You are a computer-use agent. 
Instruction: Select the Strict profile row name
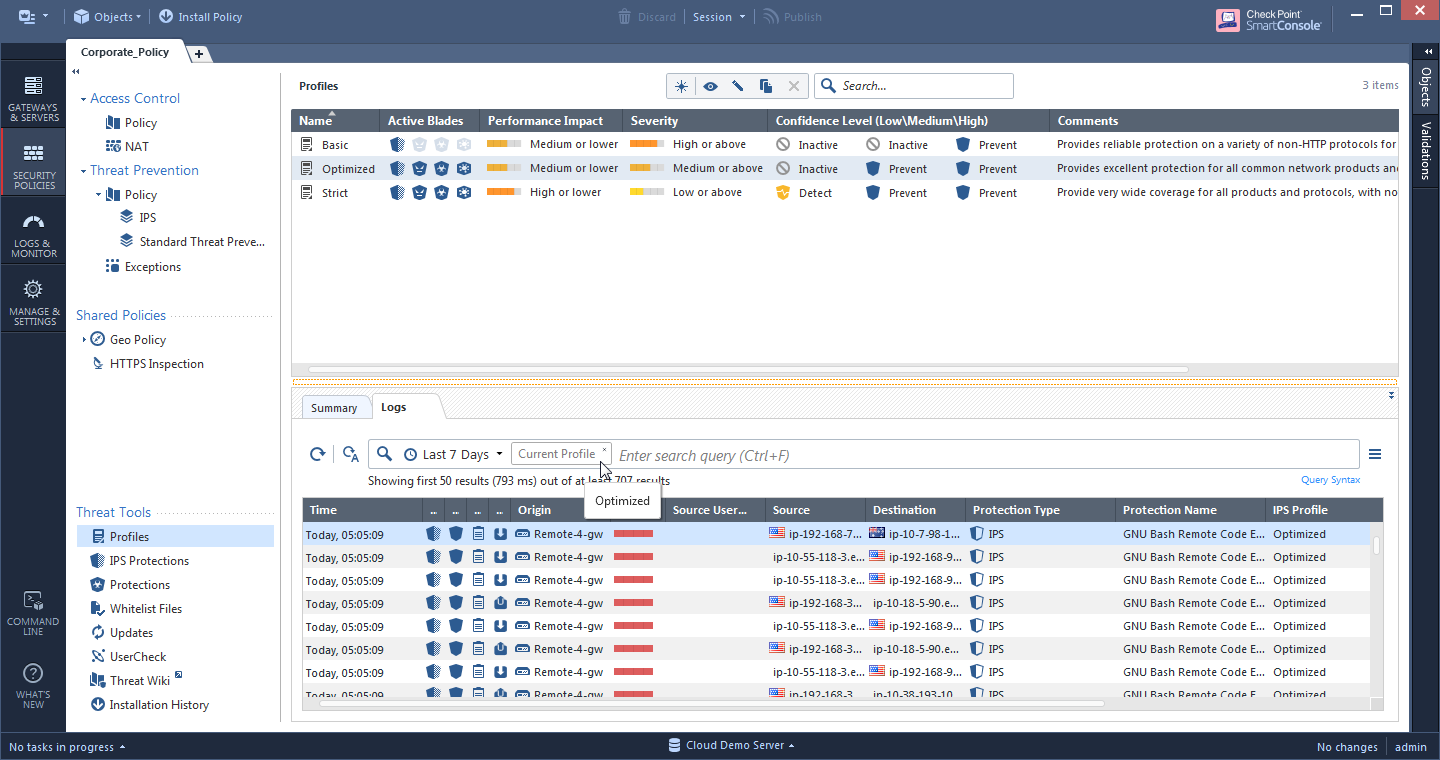tap(335, 193)
